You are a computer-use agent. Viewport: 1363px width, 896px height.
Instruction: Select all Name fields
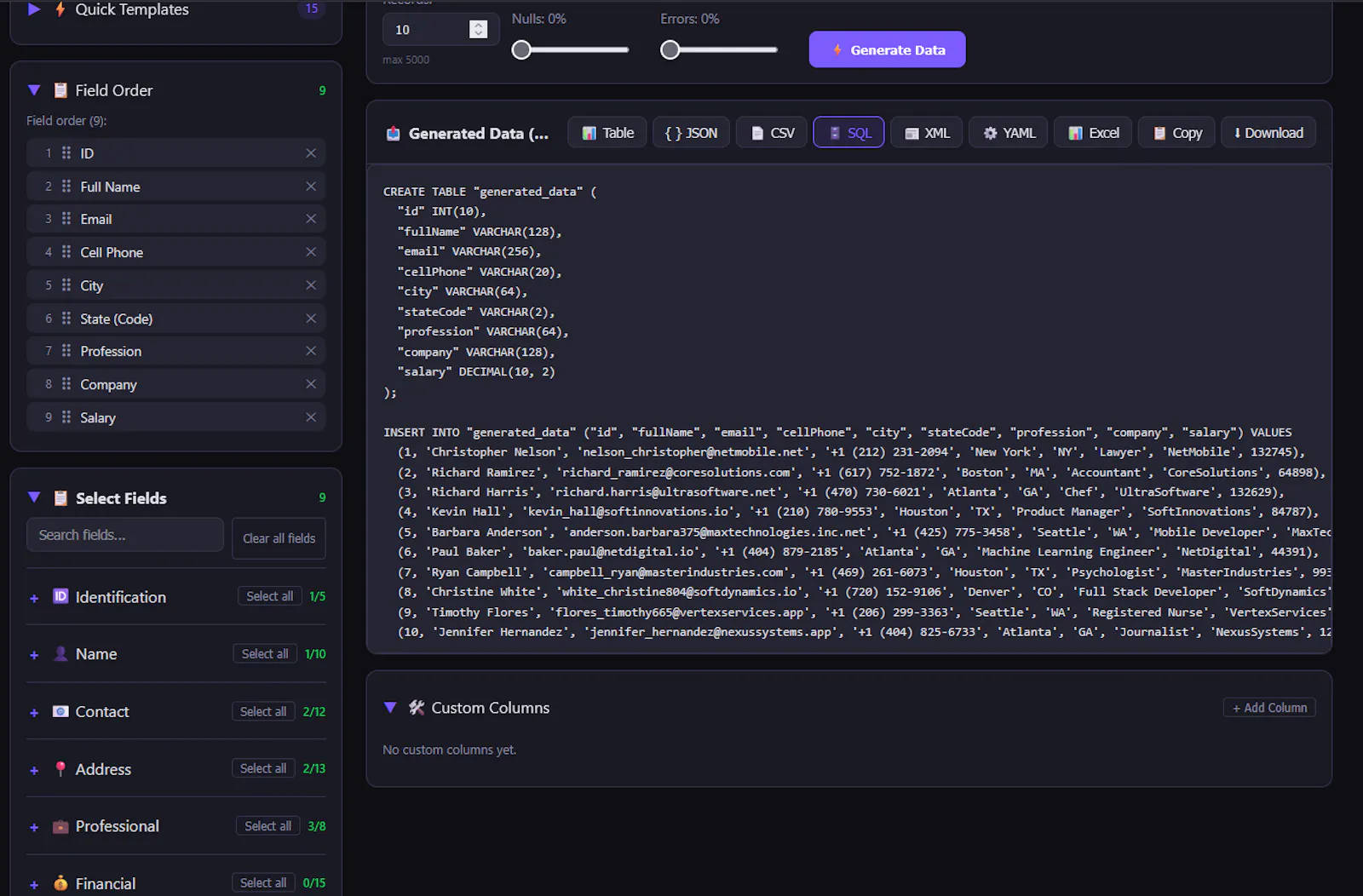point(264,653)
